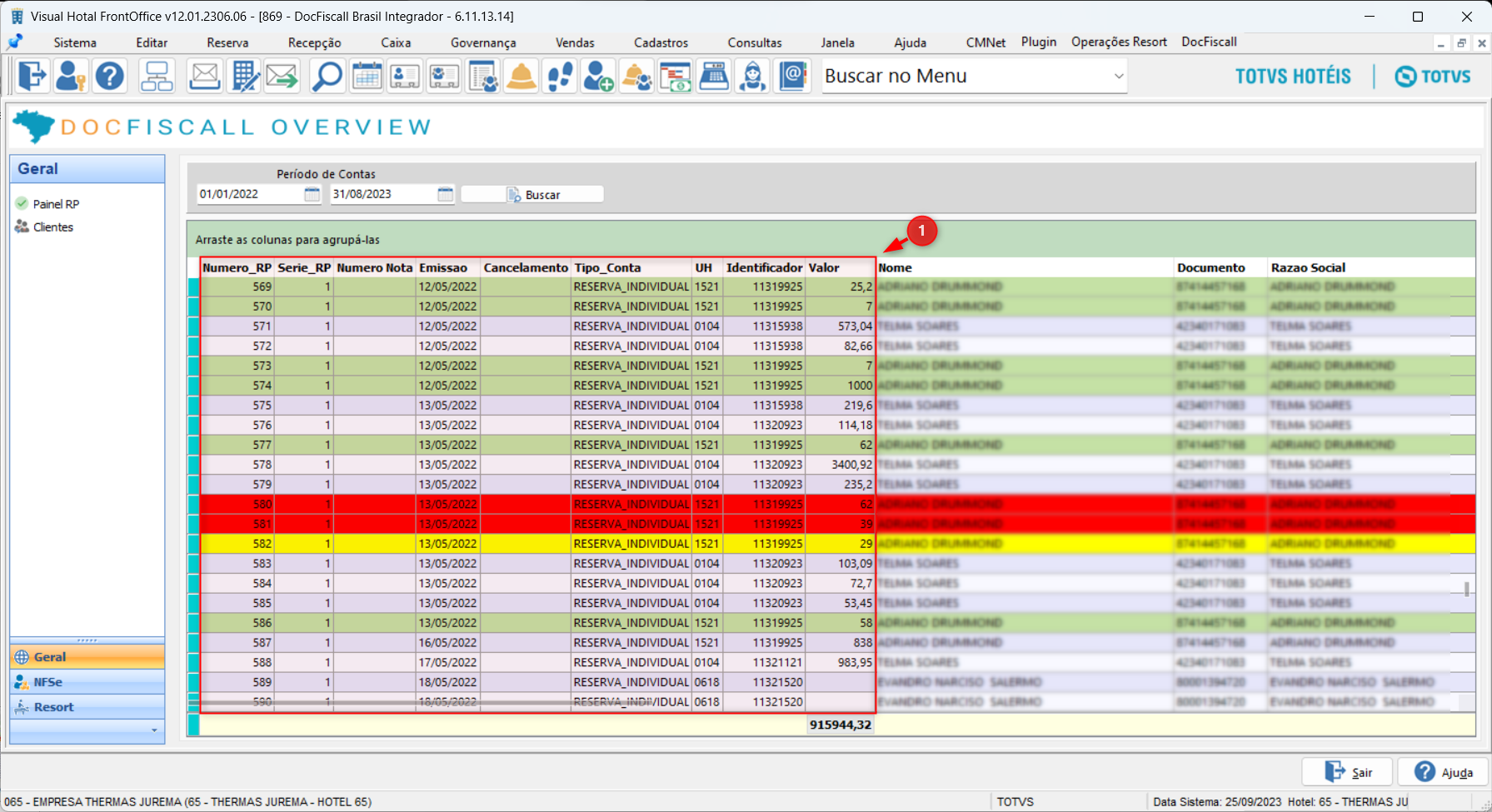
Task: Open the calendar grid toolbar icon
Action: click(x=367, y=77)
